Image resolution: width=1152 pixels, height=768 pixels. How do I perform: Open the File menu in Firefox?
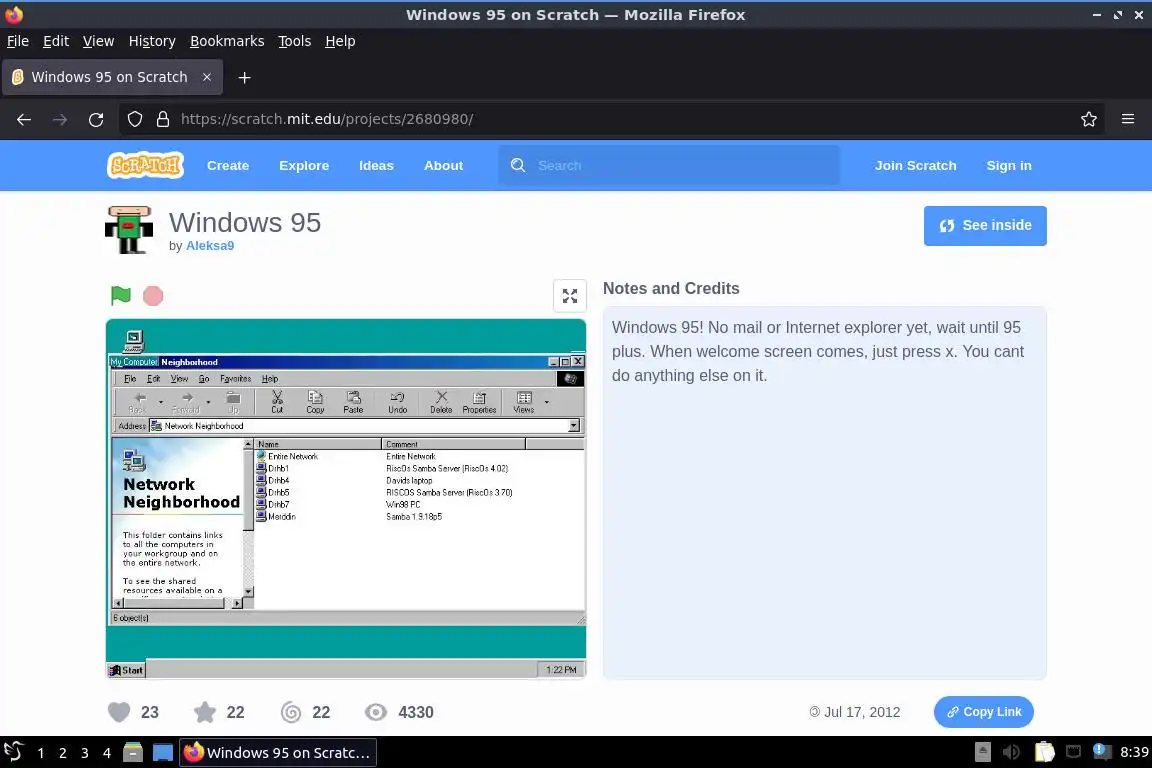pyautogui.click(x=18, y=41)
